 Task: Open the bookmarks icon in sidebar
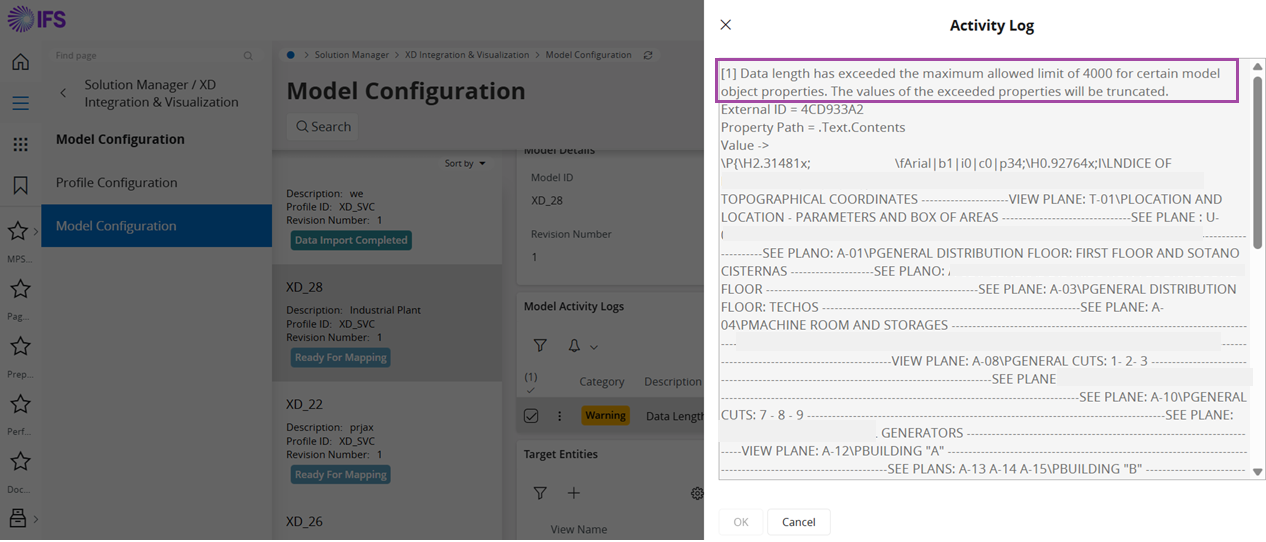pos(20,185)
